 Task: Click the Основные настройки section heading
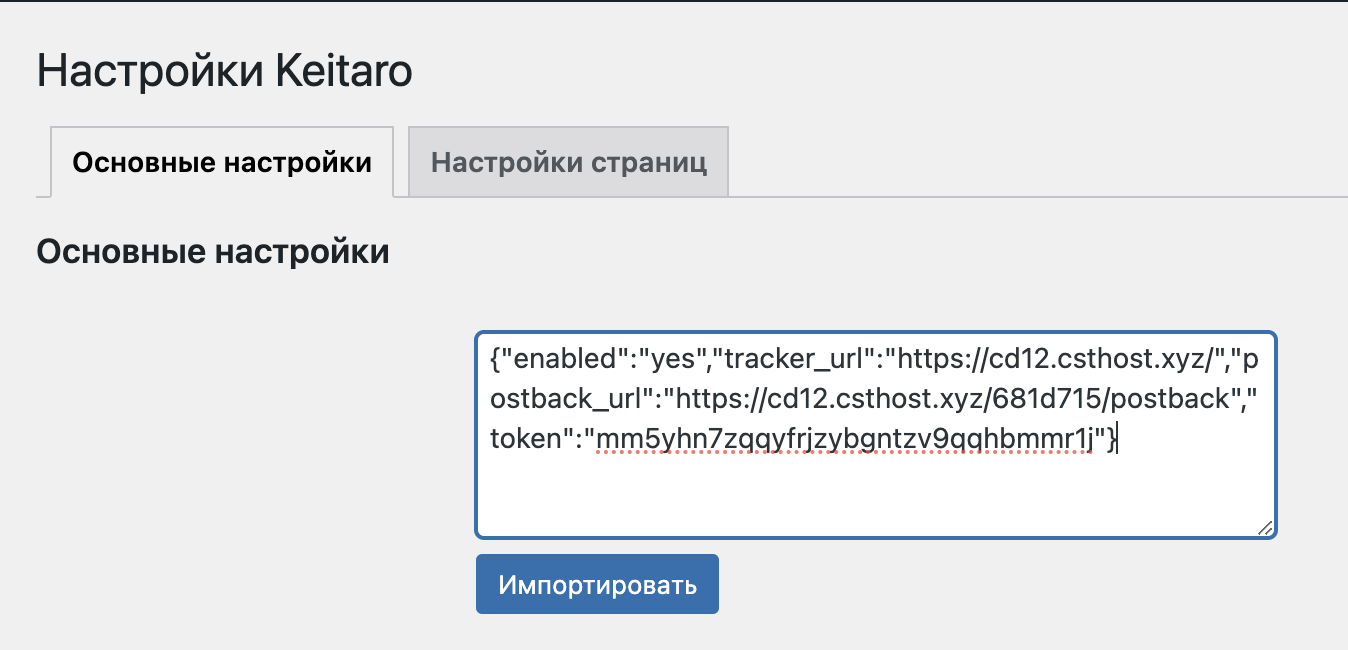click(x=213, y=252)
